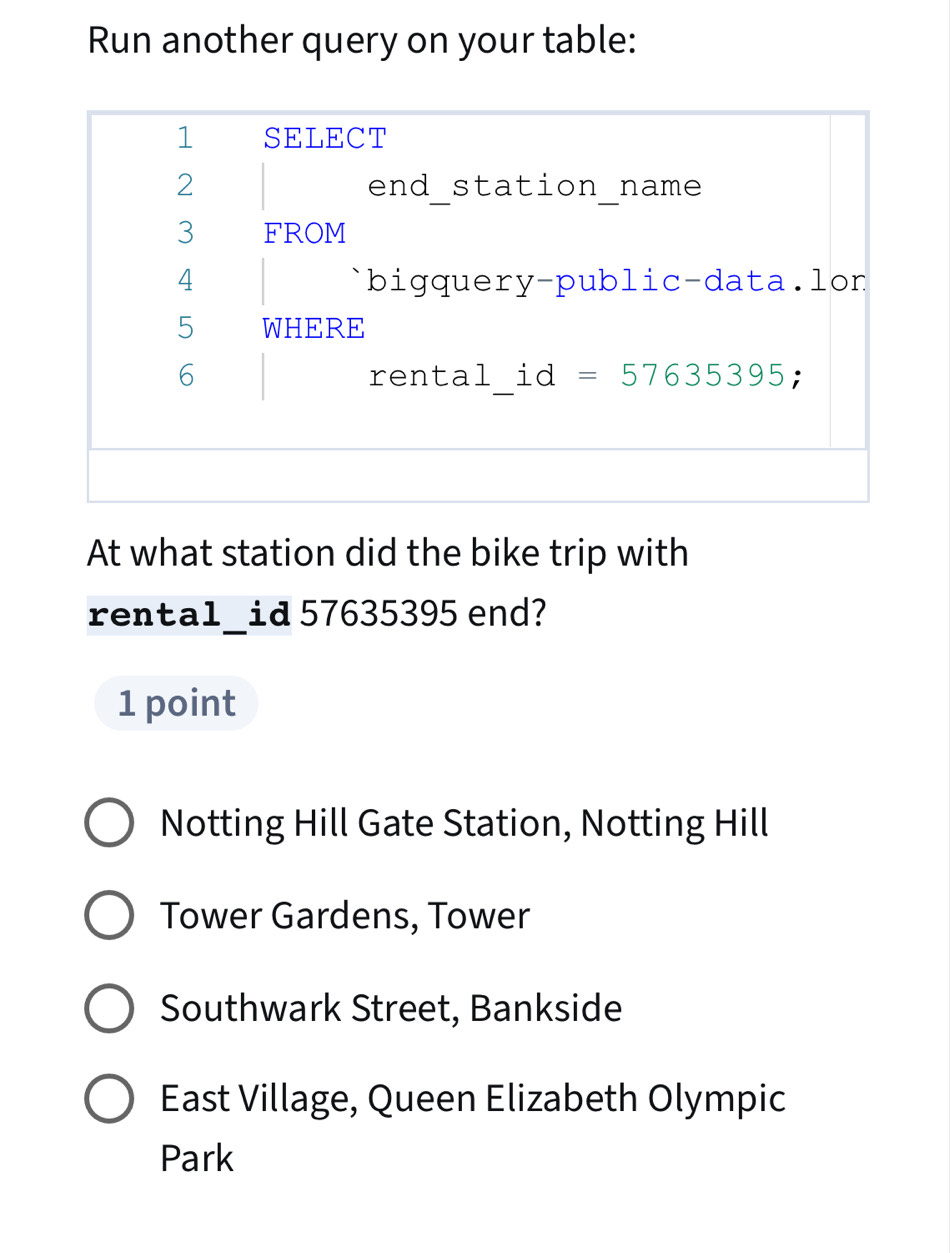Click line number 4 in code gutter
The height and width of the screenshot is (1253, 950).
[184, 281]
